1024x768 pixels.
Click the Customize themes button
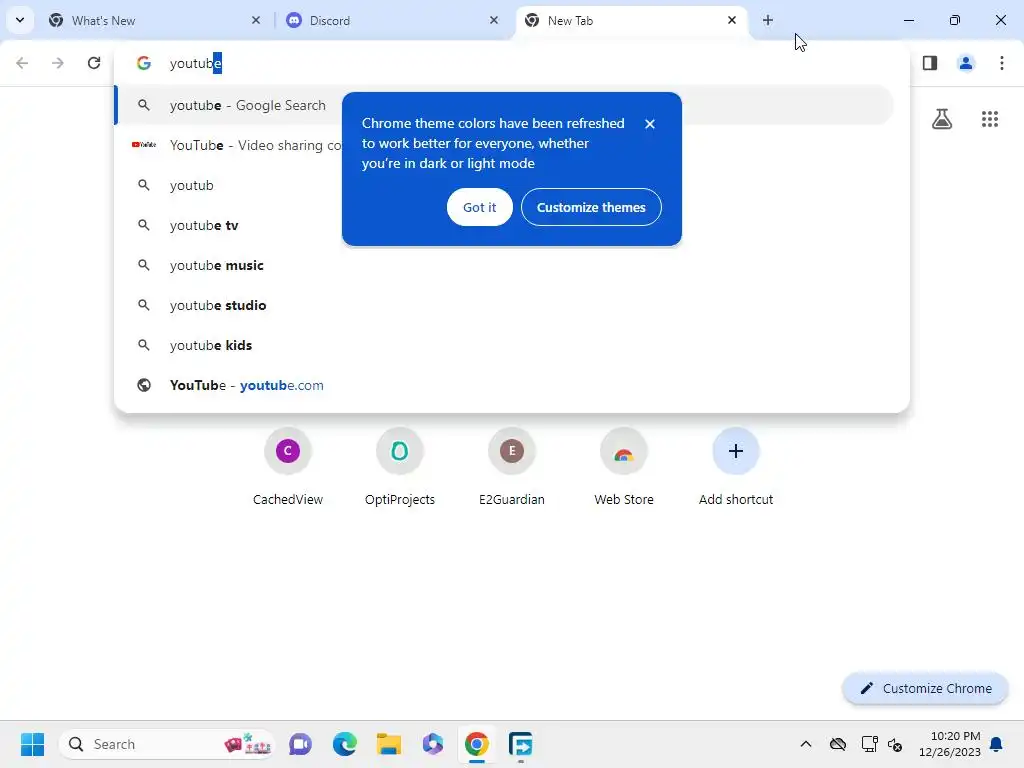(591, 207)
